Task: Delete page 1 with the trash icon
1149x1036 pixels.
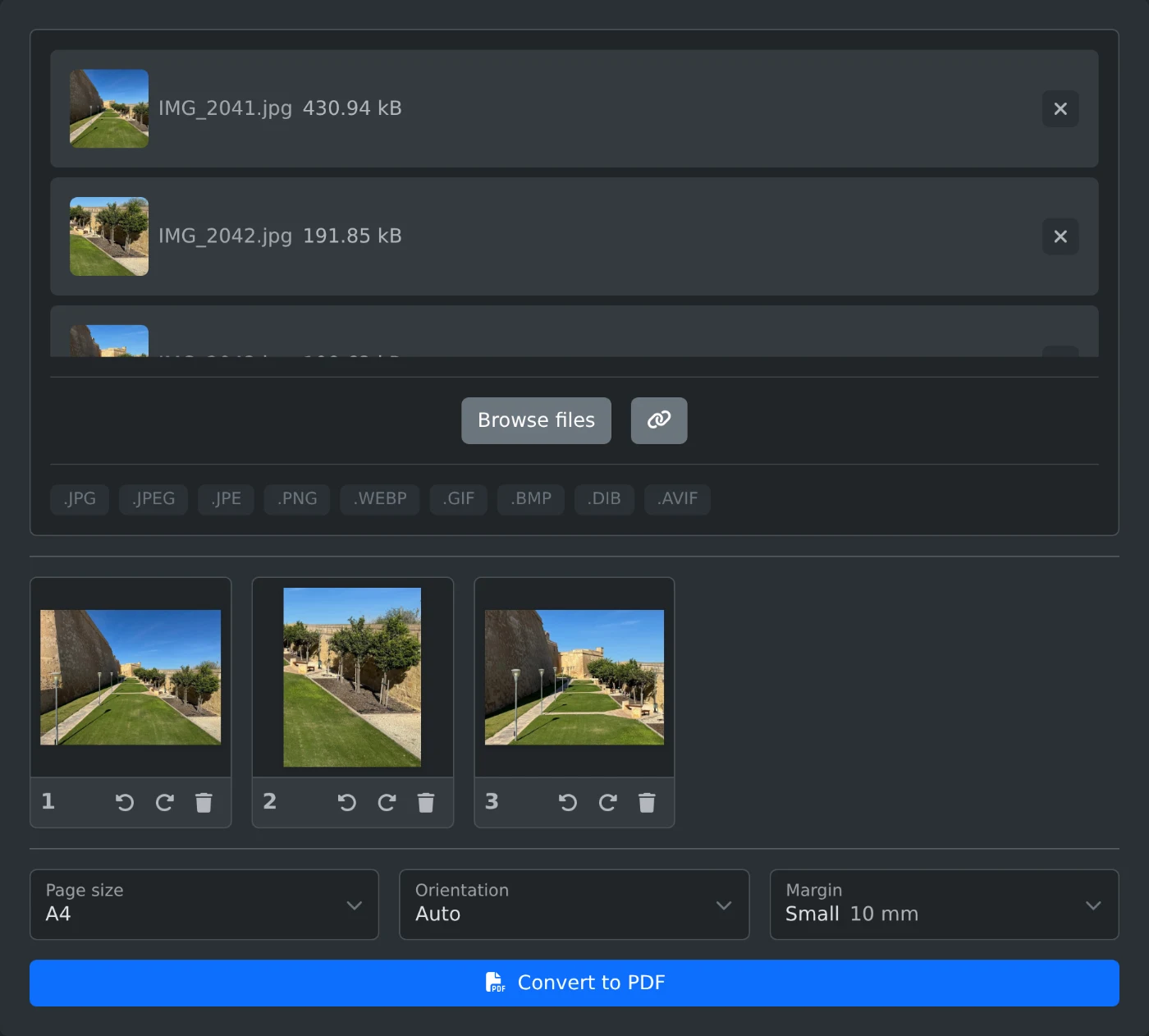Action: pos(204,802)
